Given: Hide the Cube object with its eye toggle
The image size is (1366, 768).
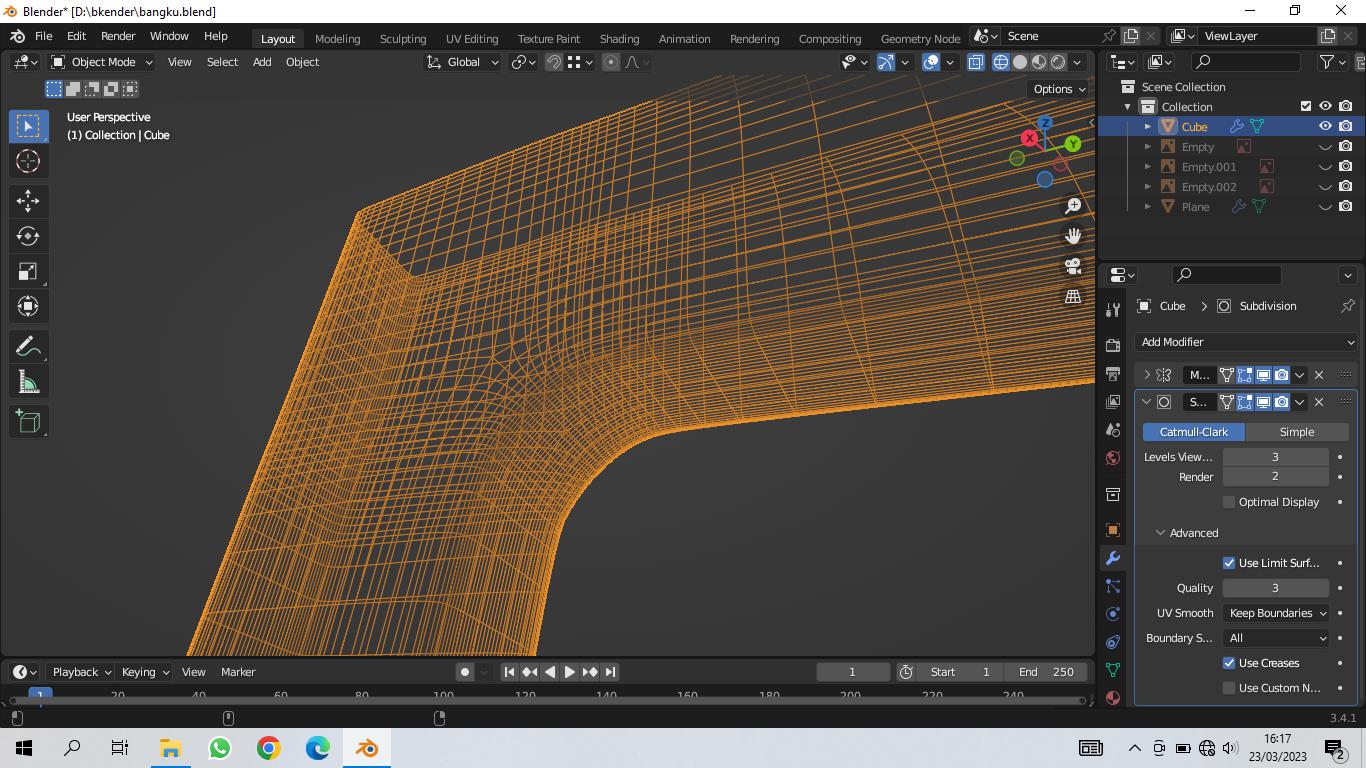Looking at the screenshot, I should click(x=1325, y=126).
